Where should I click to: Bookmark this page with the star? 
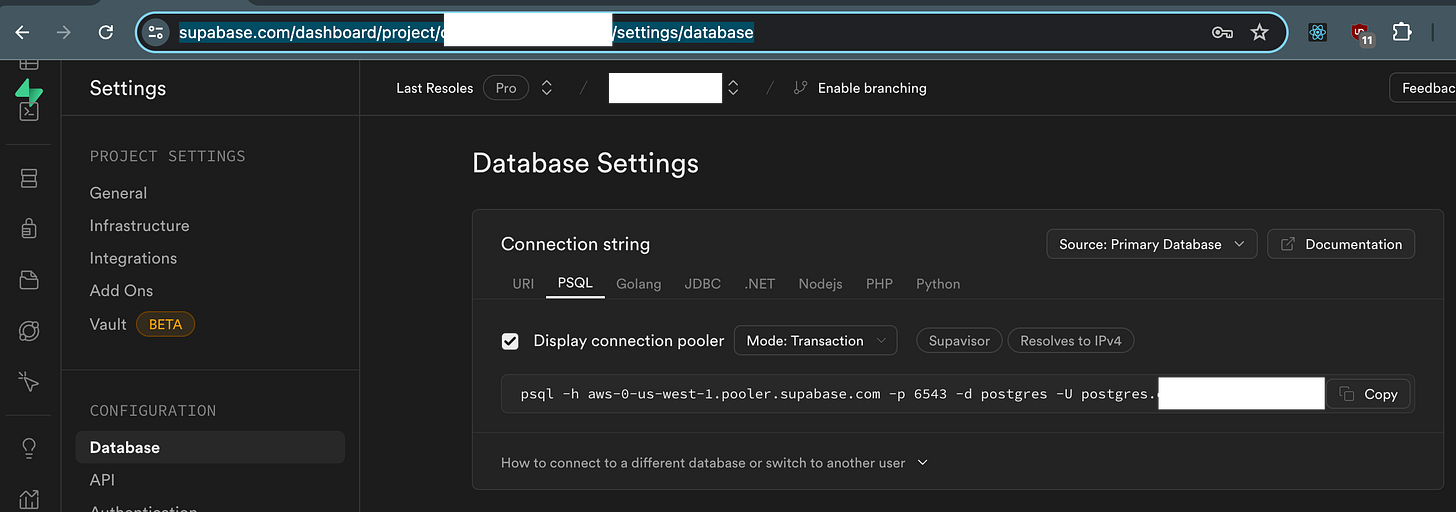[x=1260, y=32]
